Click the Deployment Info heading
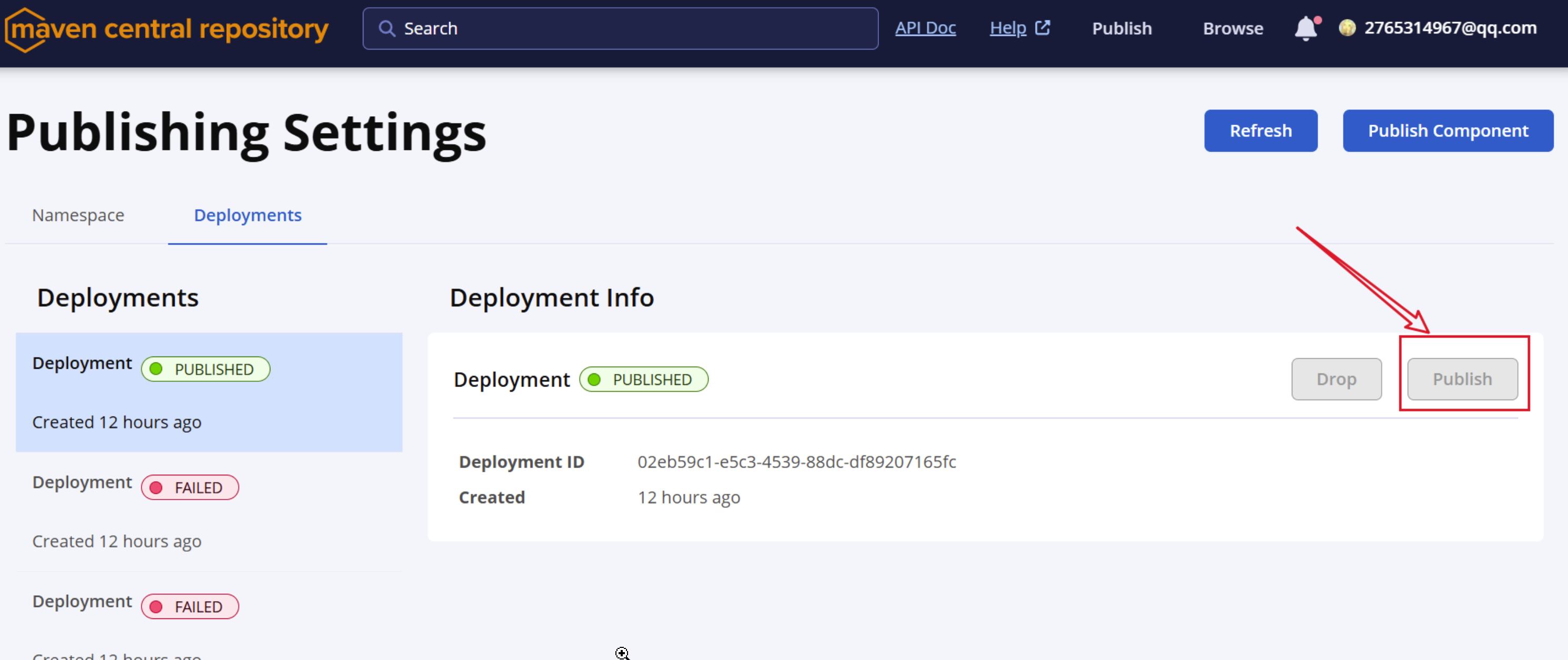The height and width of the screenshot is (660, 1568). click(551, 298)
